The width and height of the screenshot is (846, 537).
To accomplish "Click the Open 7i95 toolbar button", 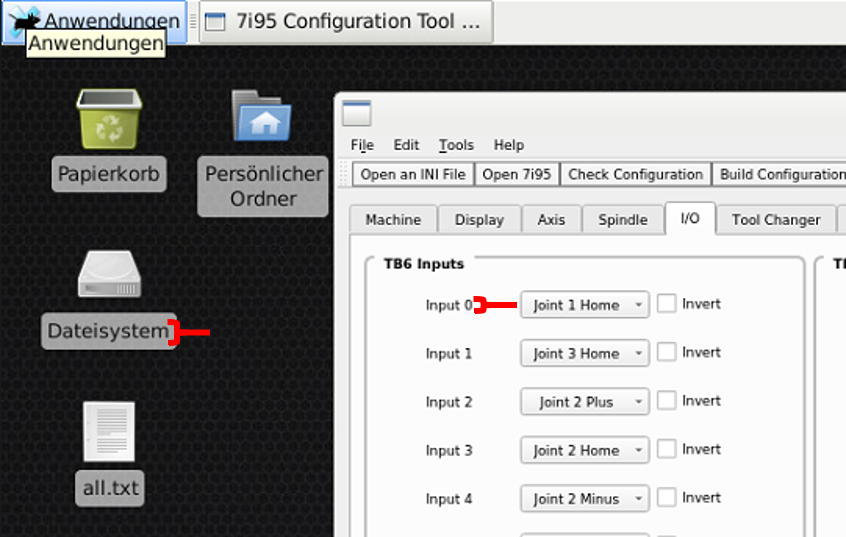I will (516, 174).
